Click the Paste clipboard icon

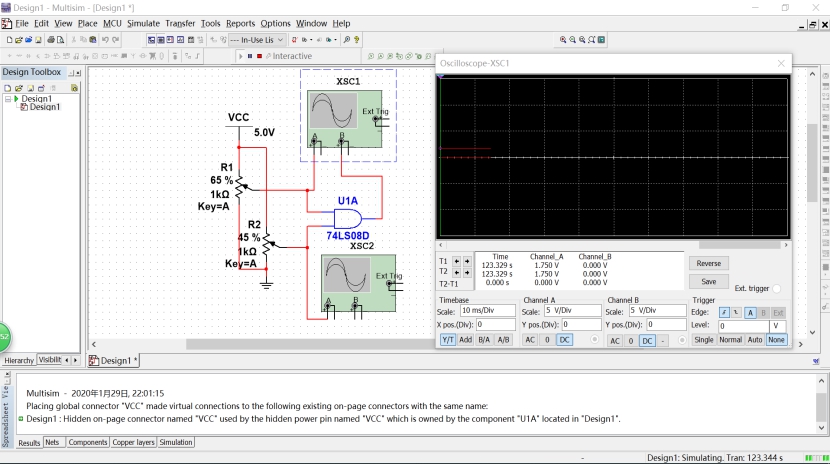coord(93,40)
